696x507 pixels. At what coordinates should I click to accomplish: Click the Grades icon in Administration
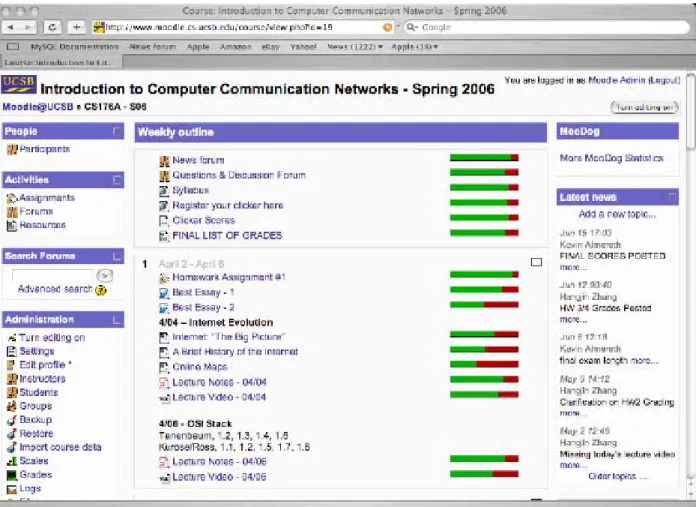(x=12, y=475)
